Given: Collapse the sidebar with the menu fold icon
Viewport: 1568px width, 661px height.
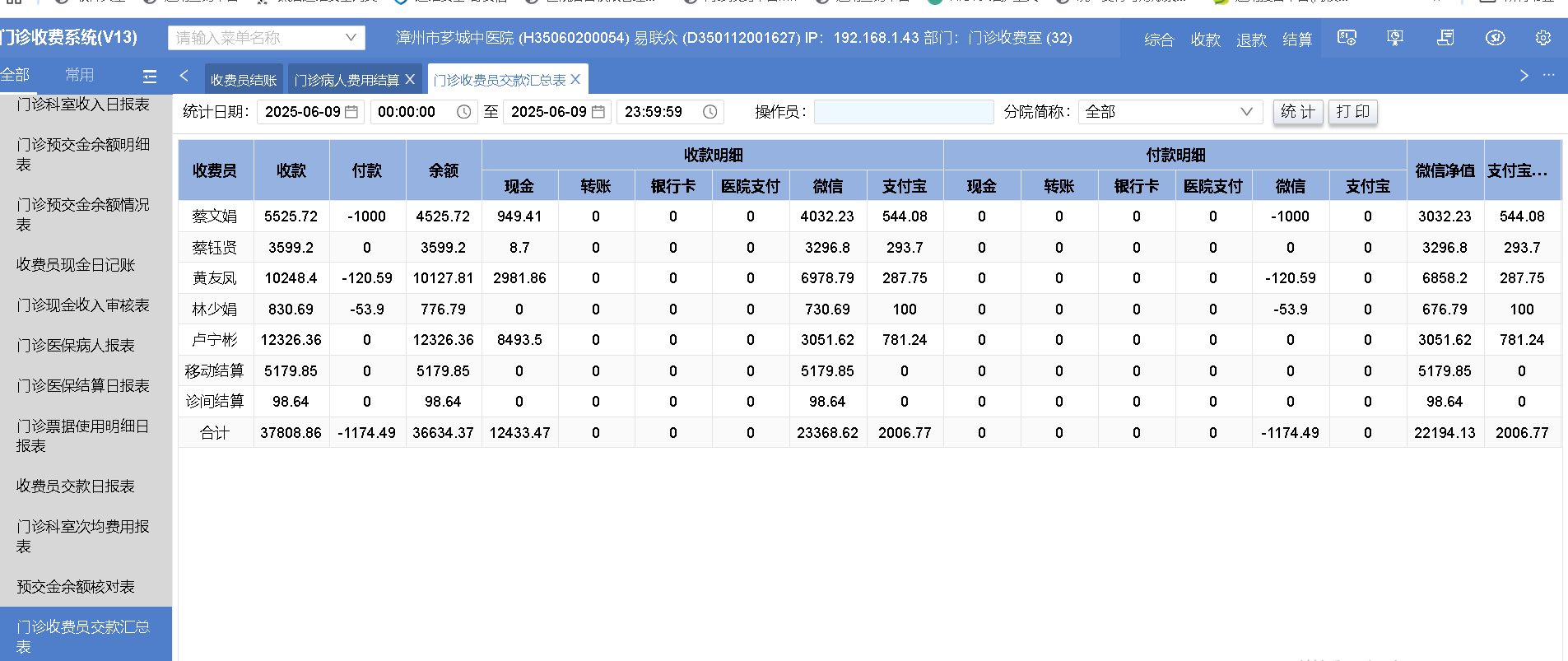Looking at the screenshot, I should click(x=150, y=76).
